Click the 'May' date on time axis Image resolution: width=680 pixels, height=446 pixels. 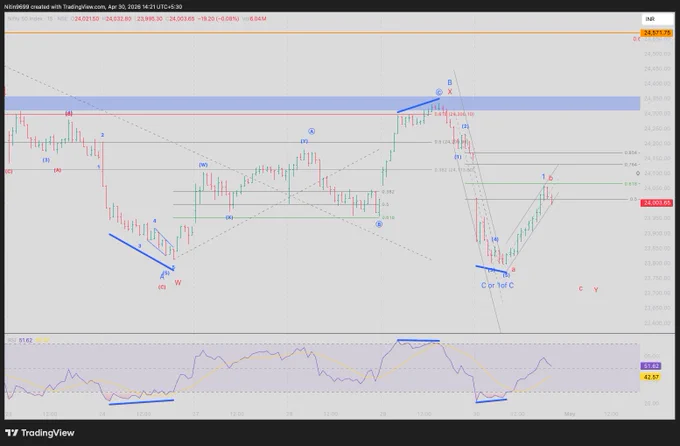click(x=569, y=414)
